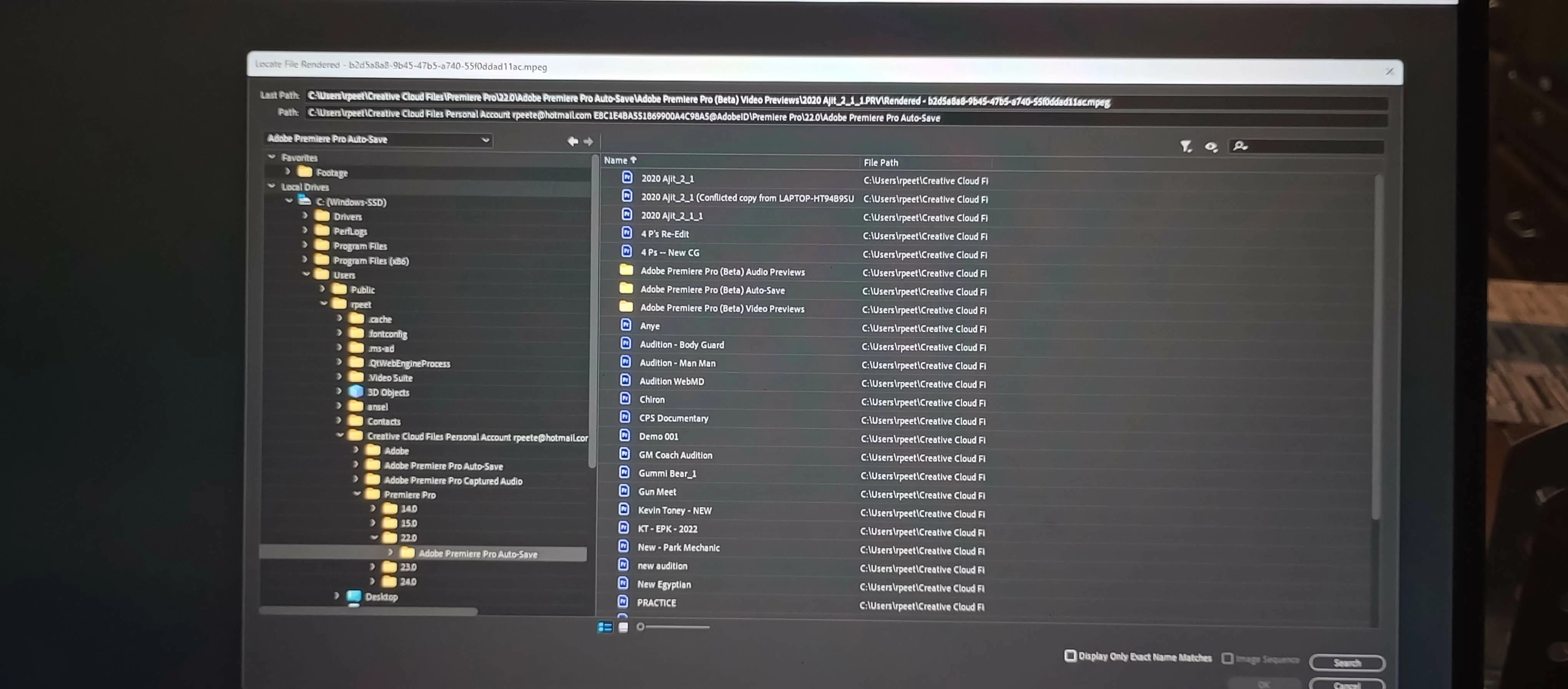This screenshot has width=1568, height=689.
Task: Click the file type filter funnel icon
Action: coord(1185,147)
